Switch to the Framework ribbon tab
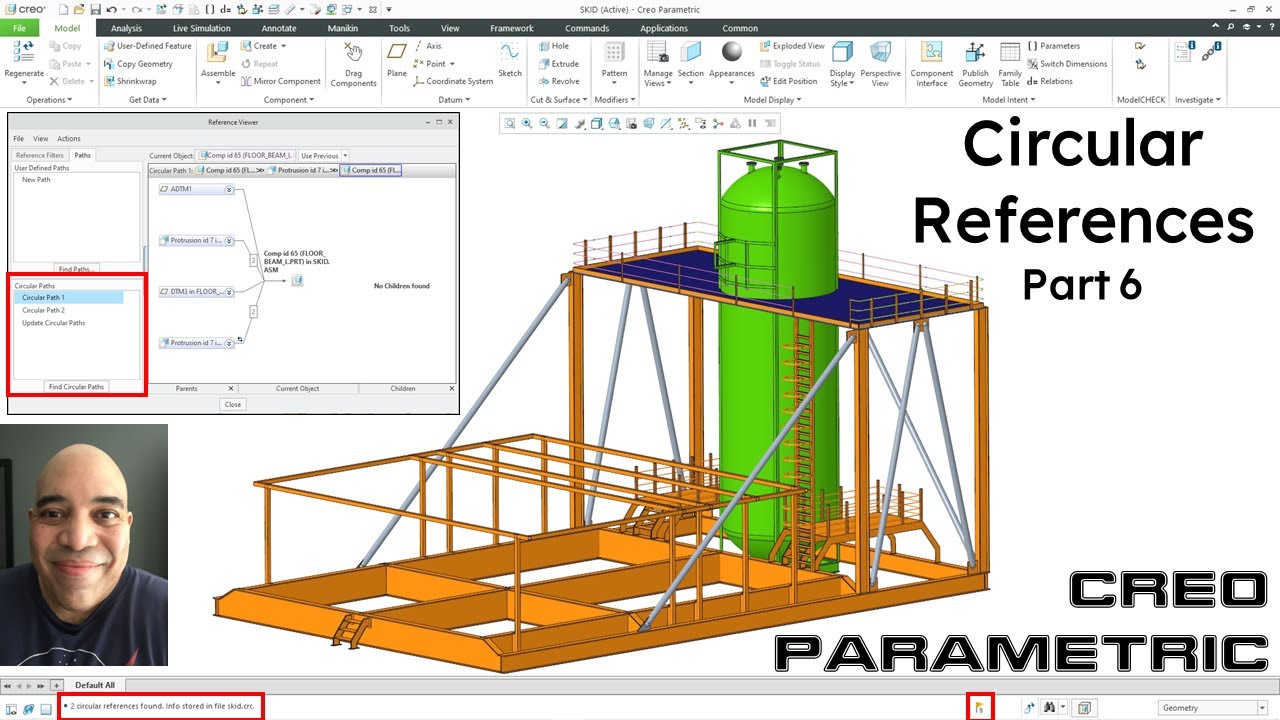Screen dimensions: 1280x720 [x=512, y=28]
